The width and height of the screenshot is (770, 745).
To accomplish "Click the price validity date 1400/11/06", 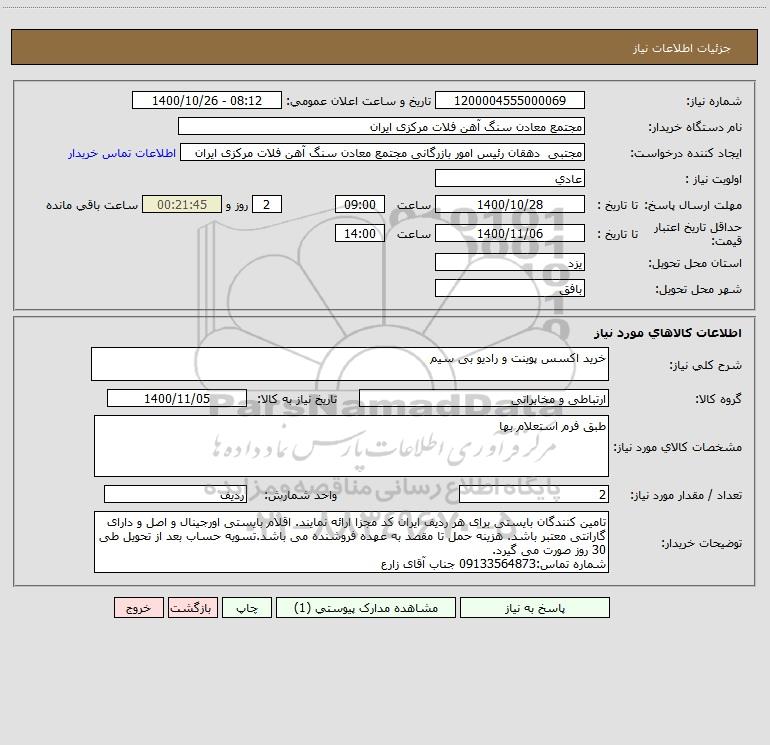I will point(510,233).
